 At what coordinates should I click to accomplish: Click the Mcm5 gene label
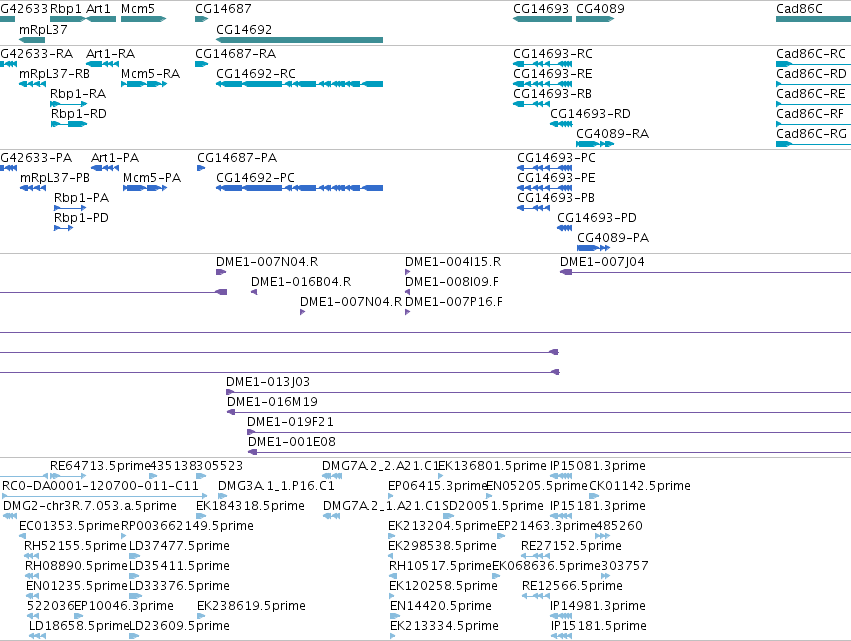pos(138,9)
